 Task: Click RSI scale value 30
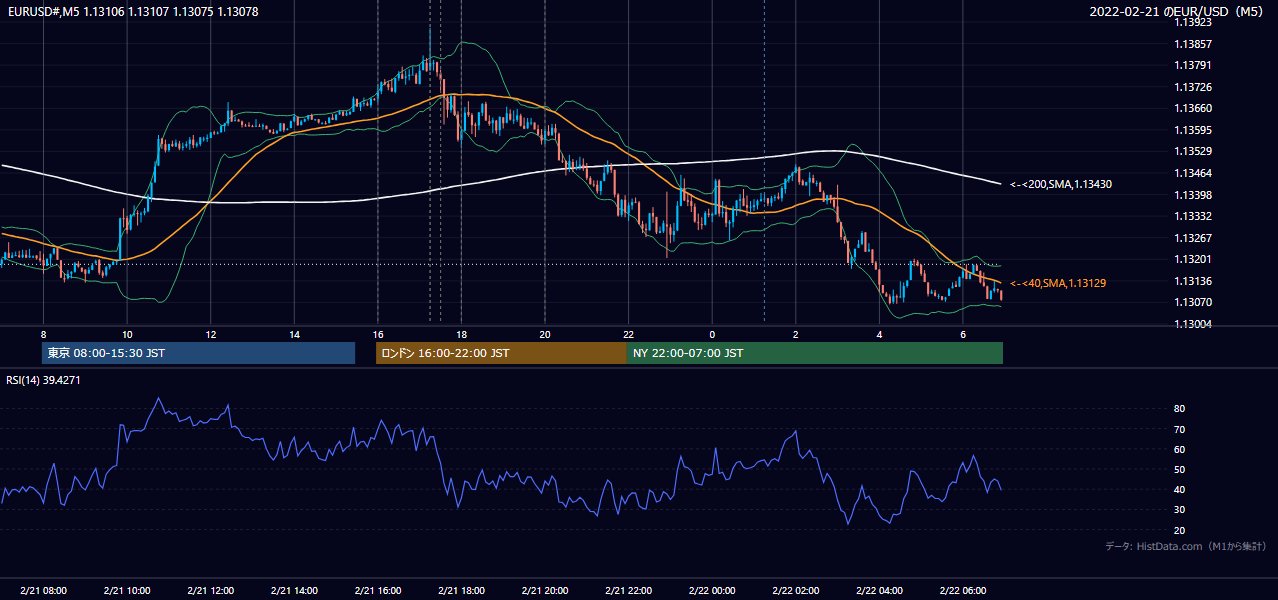pos(1179,510)
